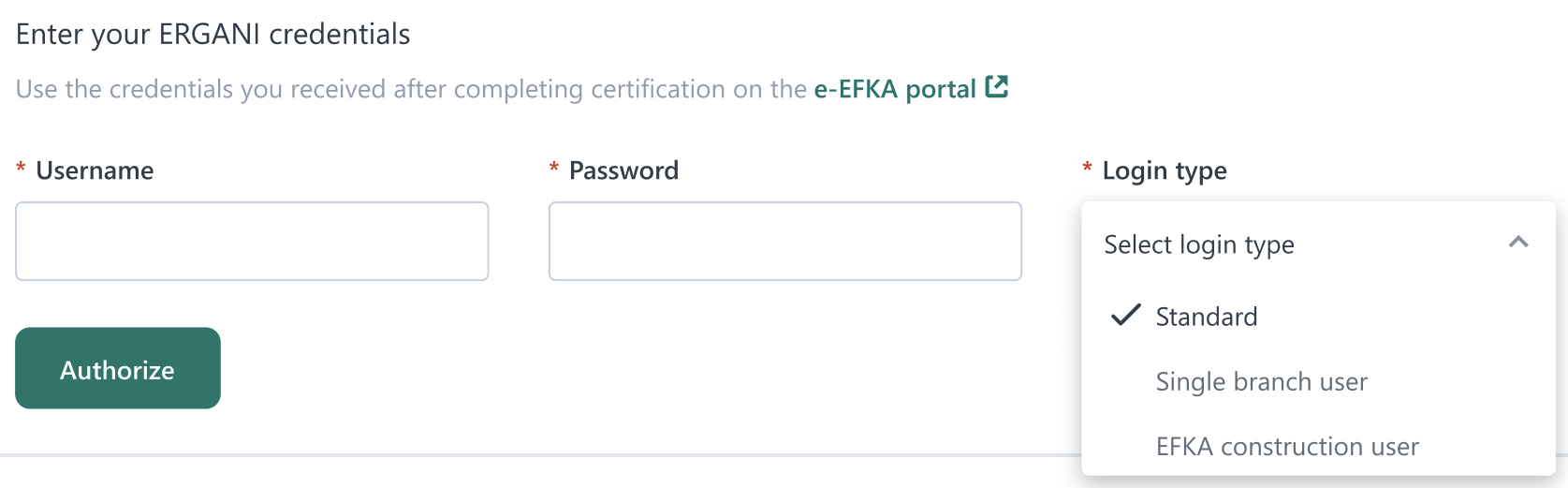Click the Login type field label

(1164, 170)
